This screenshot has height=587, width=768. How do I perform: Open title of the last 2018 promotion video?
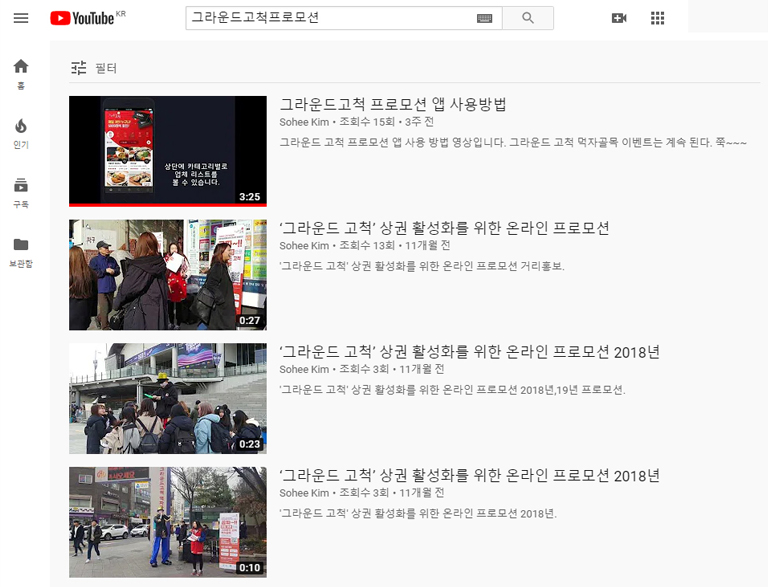point(469,475)
